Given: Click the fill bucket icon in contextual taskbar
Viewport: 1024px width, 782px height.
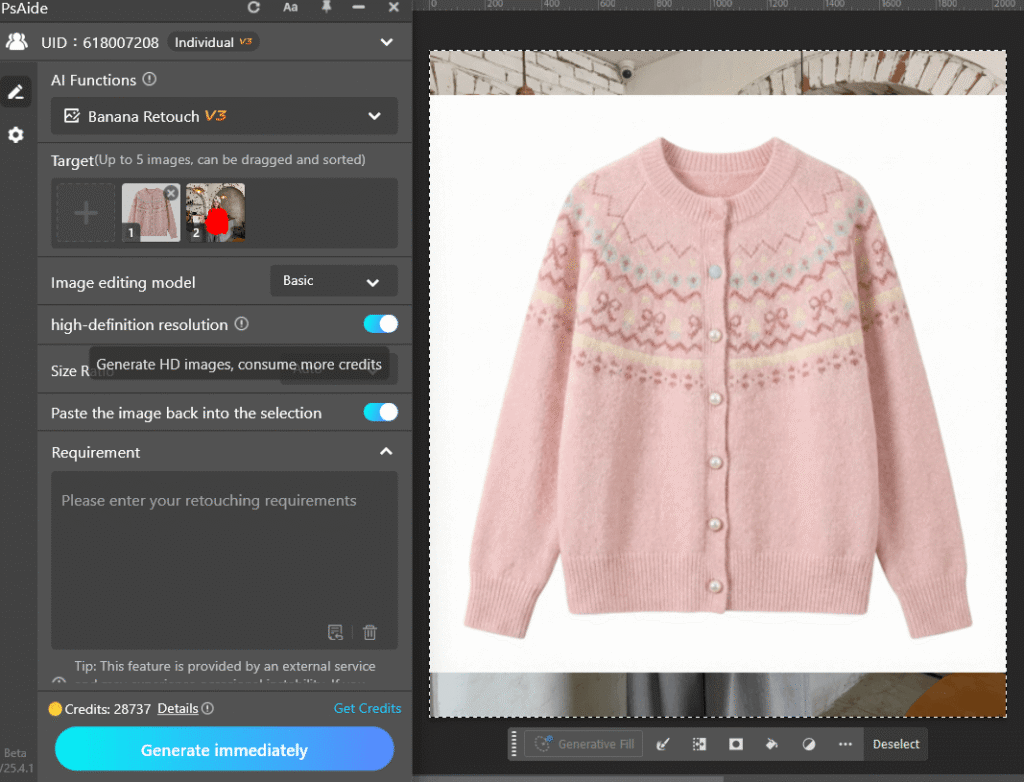Looking at the screenshot, I should (x=772, y=744).
